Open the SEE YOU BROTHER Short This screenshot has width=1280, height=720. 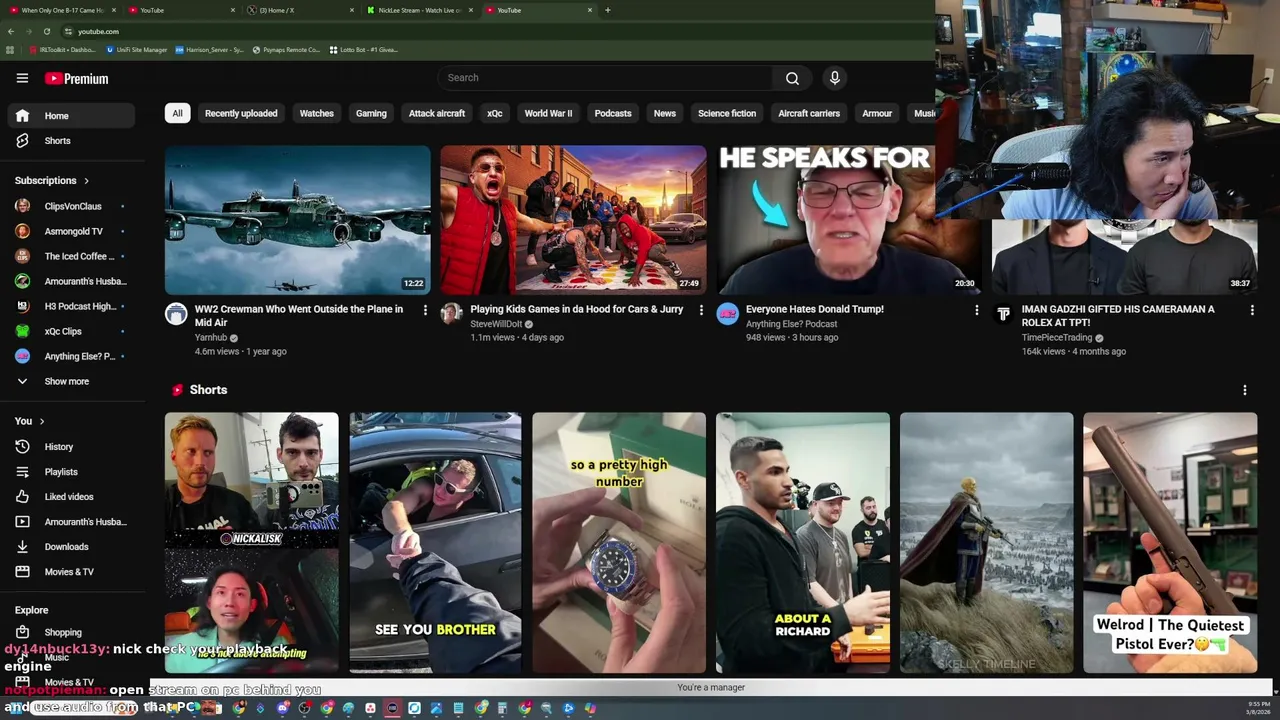point(435,543)
